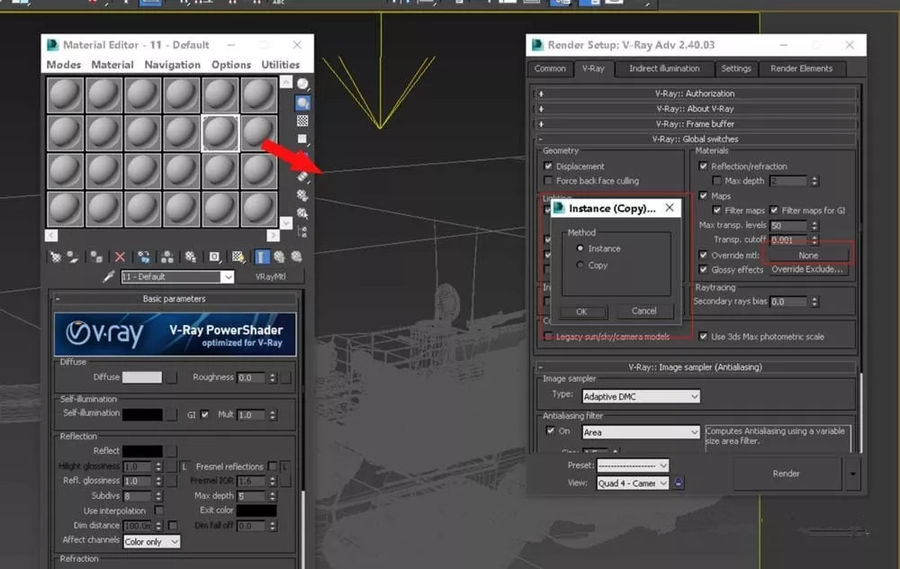Disable the Displacement checkbox
Viewport: 900px width, 569px height.
click(x=548, y=167)
